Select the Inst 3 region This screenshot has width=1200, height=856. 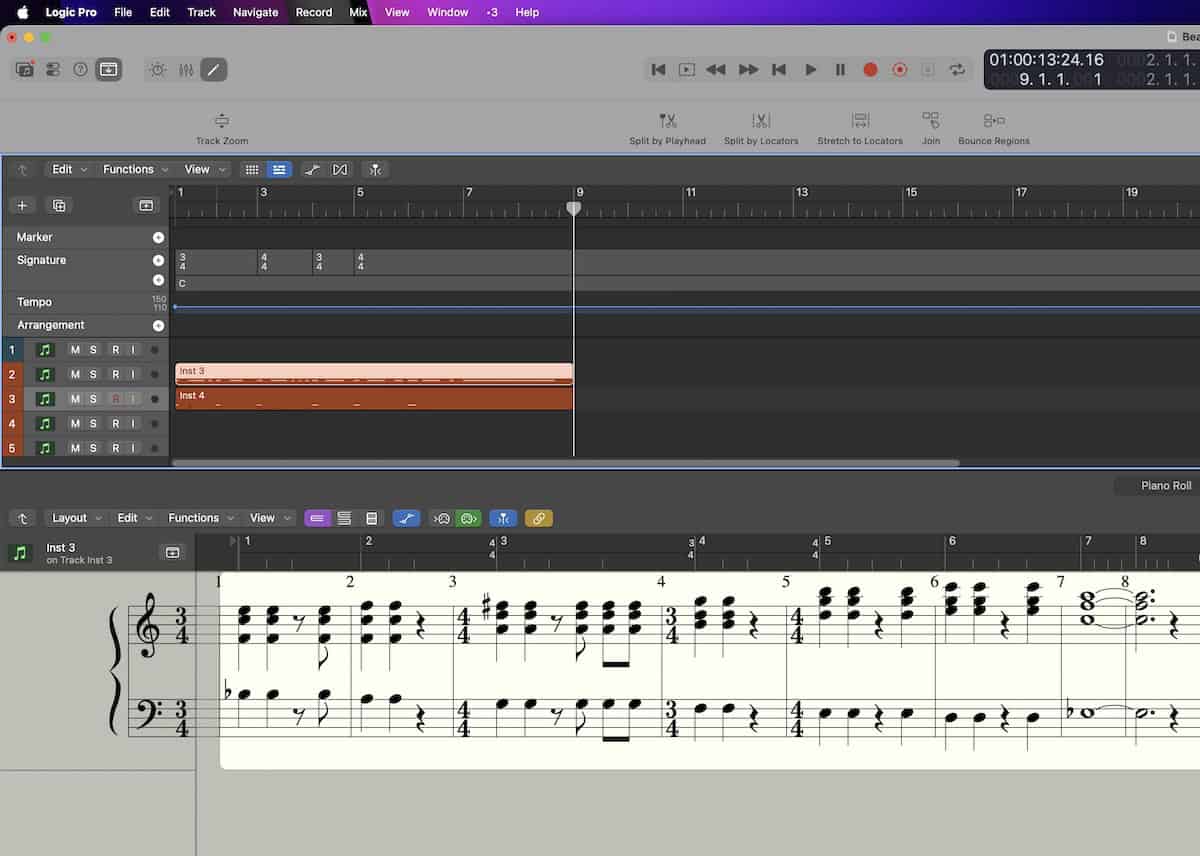374,374
